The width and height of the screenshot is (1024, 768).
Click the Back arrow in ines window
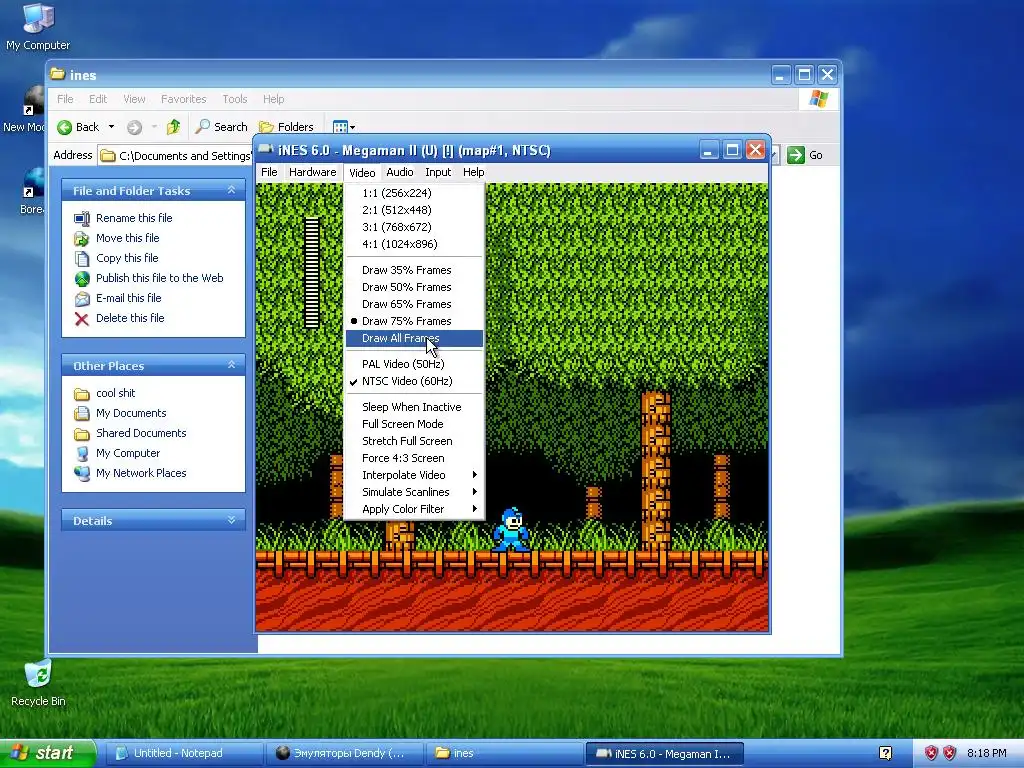[65, 127]
